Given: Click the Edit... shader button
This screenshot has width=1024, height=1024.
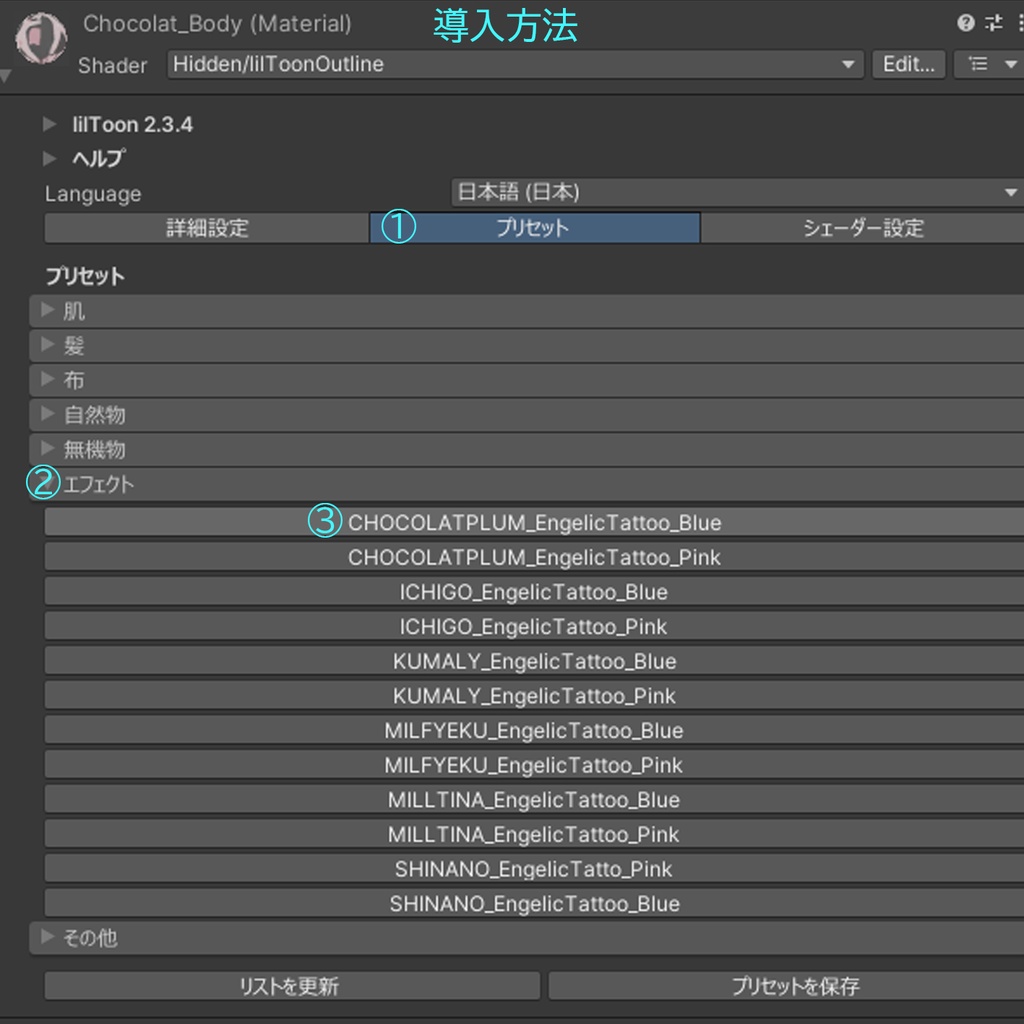Looking at the screenshot, I should pos(908,65).
